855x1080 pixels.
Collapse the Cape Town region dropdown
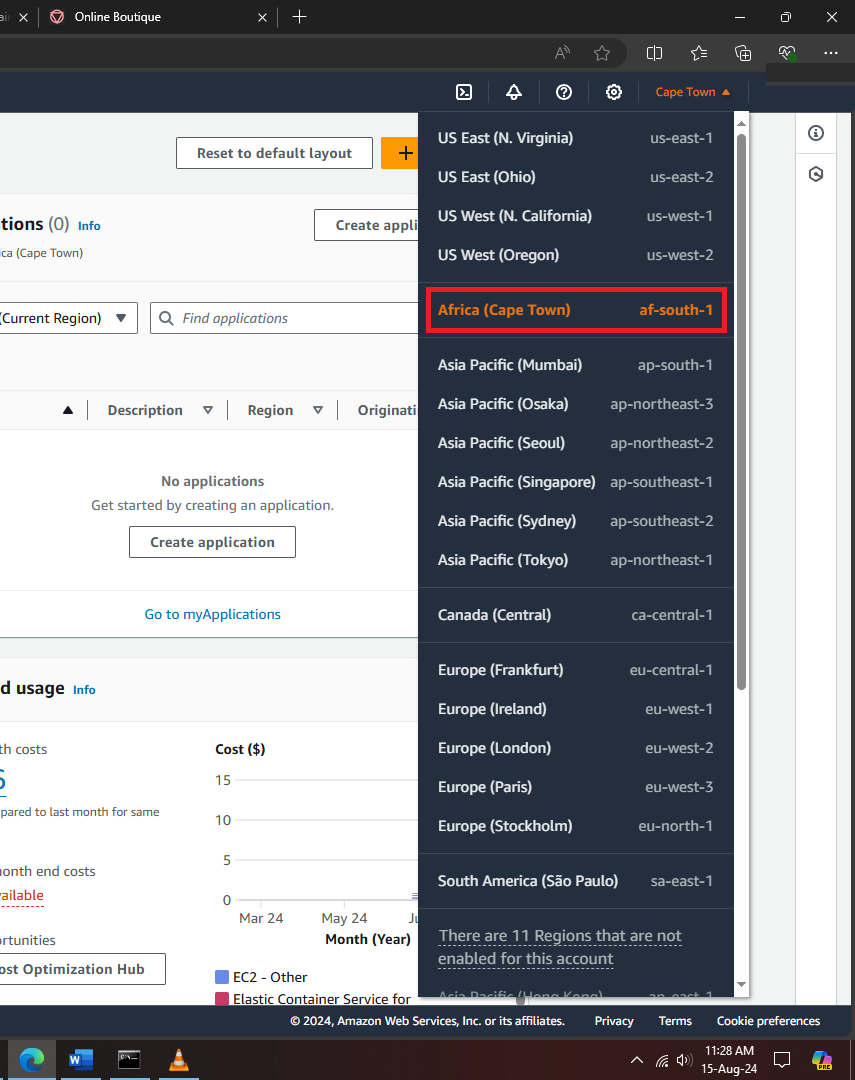coord(692,92)
